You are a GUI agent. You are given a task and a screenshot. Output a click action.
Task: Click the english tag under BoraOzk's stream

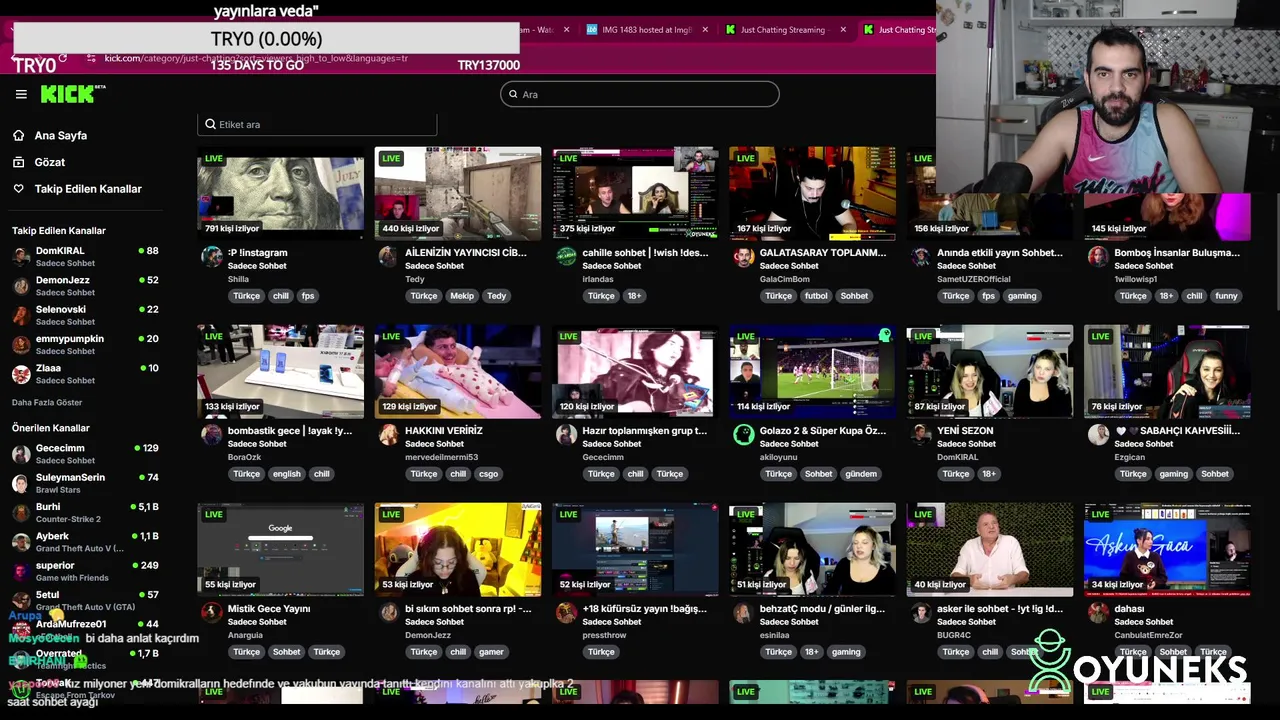(286, 474)
